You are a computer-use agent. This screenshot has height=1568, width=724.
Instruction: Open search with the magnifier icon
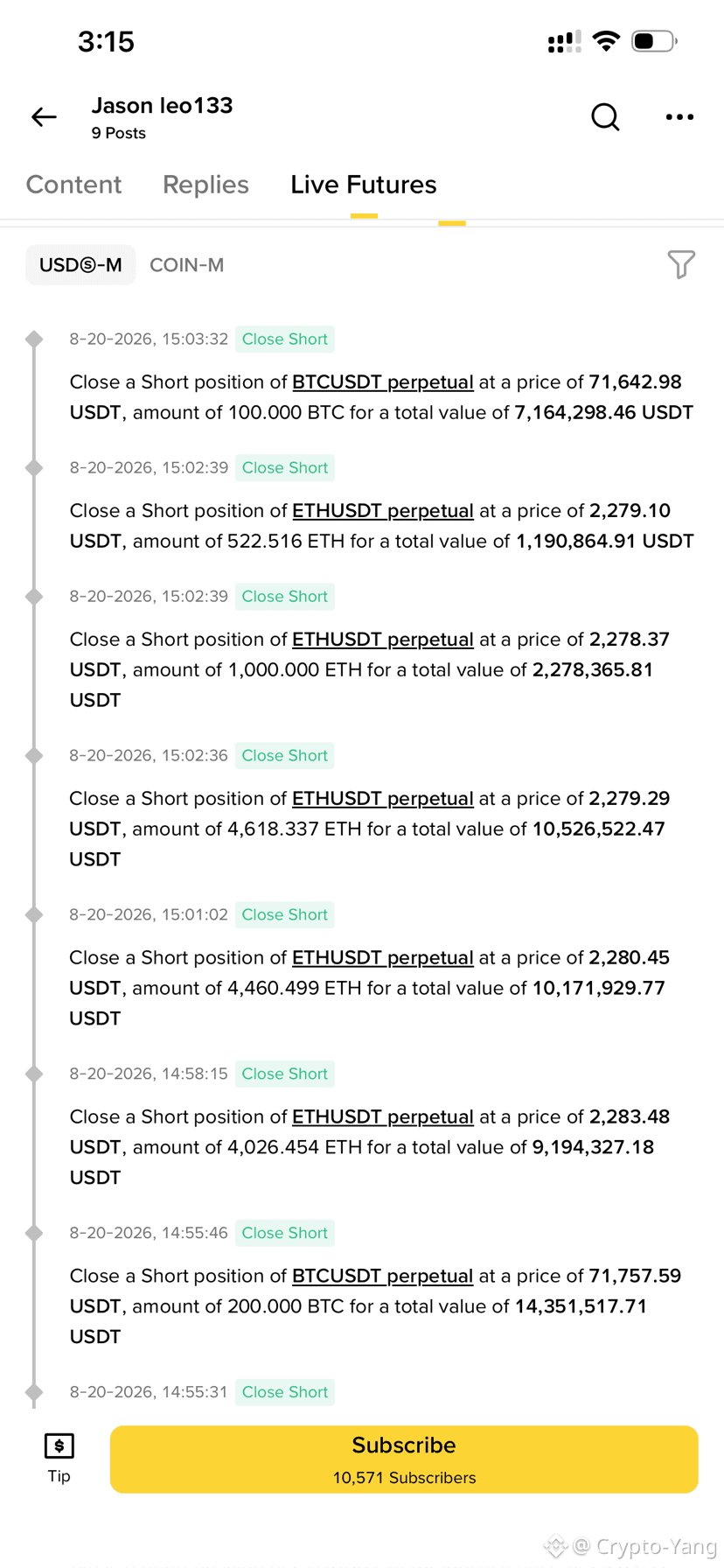click(605, 116)
